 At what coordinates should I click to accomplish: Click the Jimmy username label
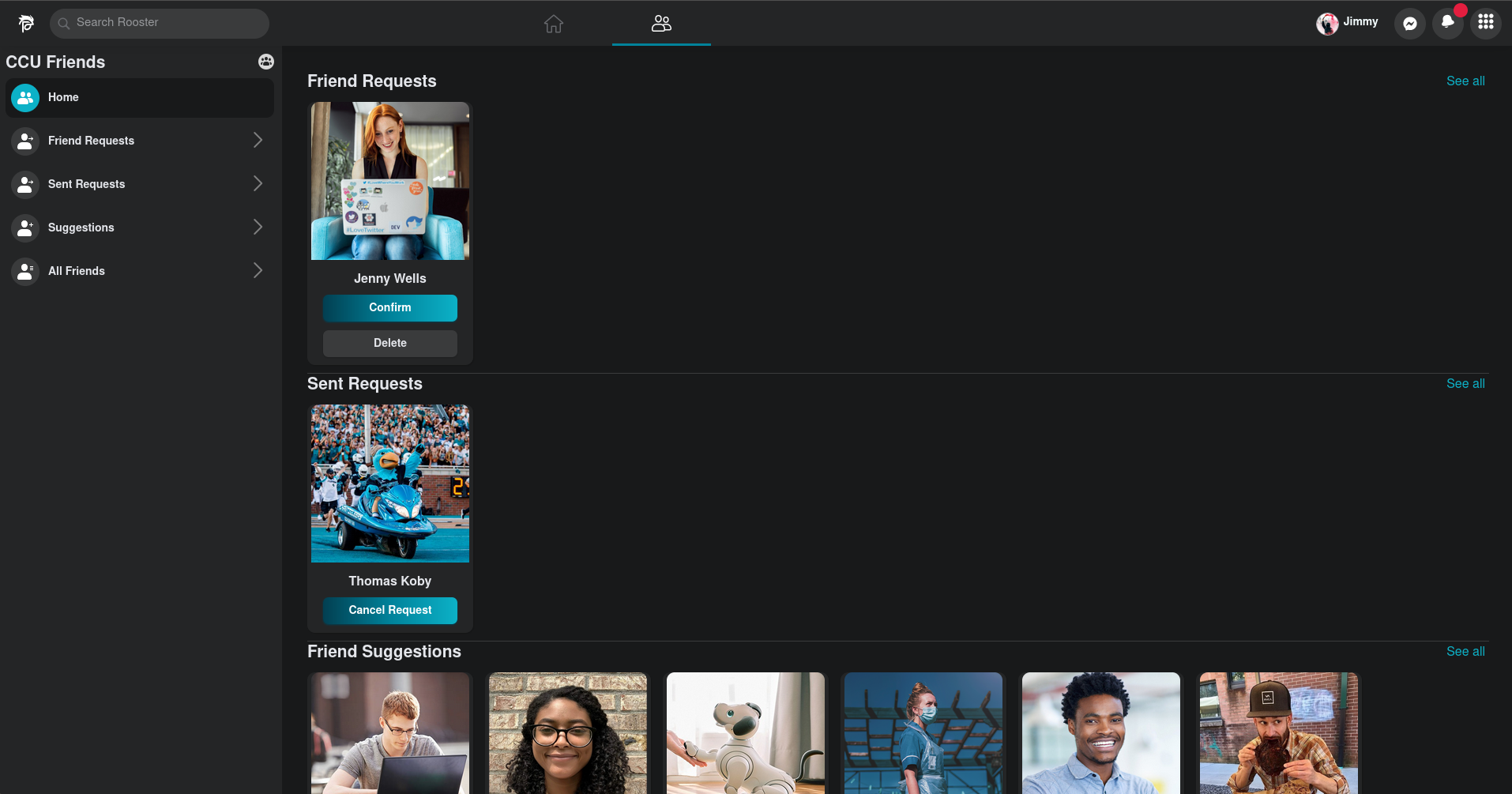[x=1360, y=22]
